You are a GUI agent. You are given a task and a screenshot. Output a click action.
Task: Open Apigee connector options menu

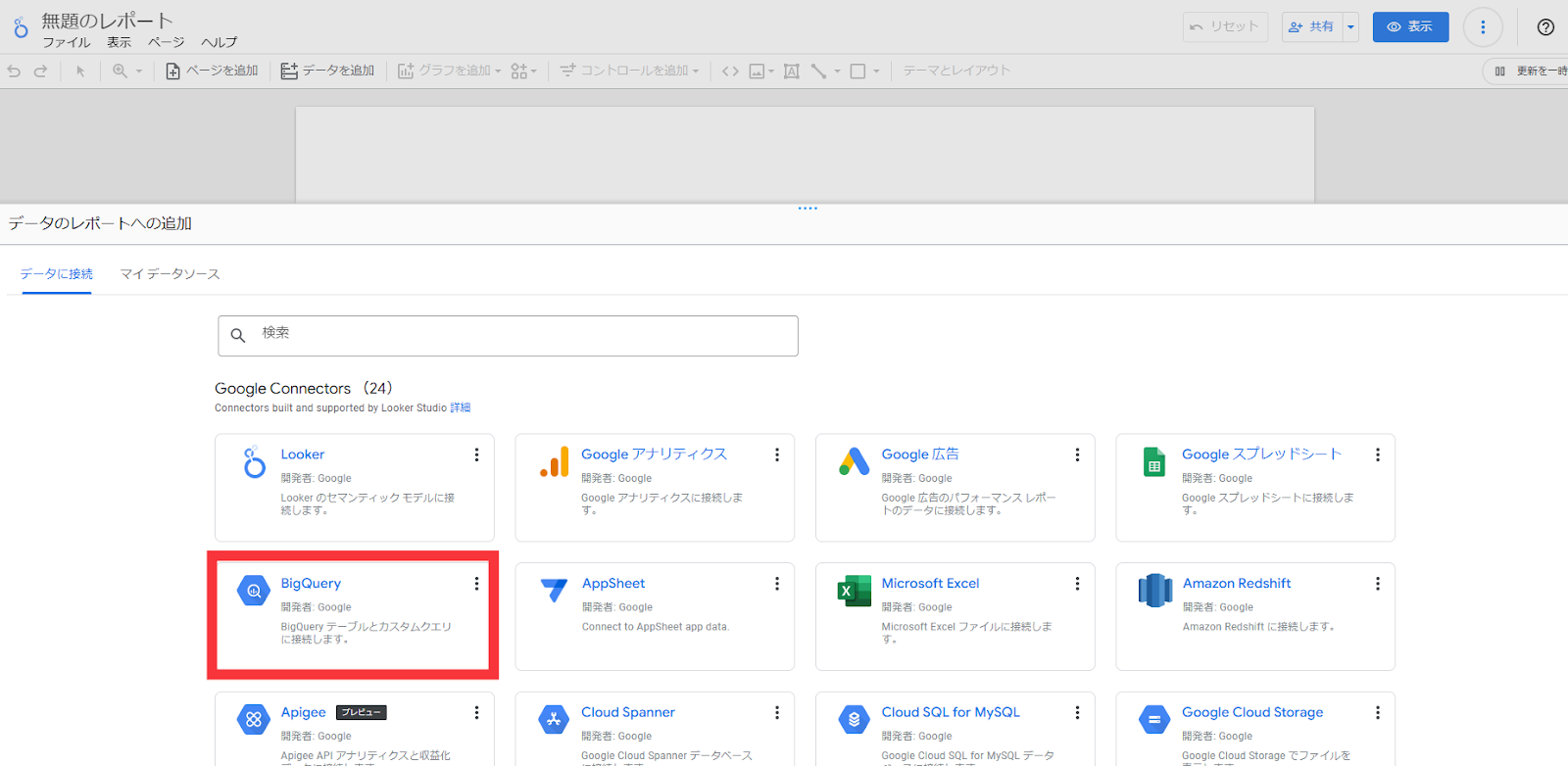[476, 713]
